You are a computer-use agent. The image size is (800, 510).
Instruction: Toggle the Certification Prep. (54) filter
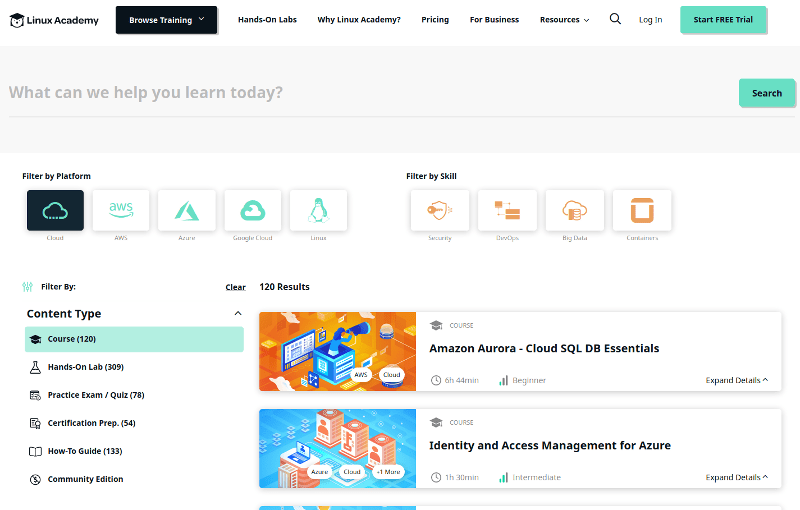[134, 423]
